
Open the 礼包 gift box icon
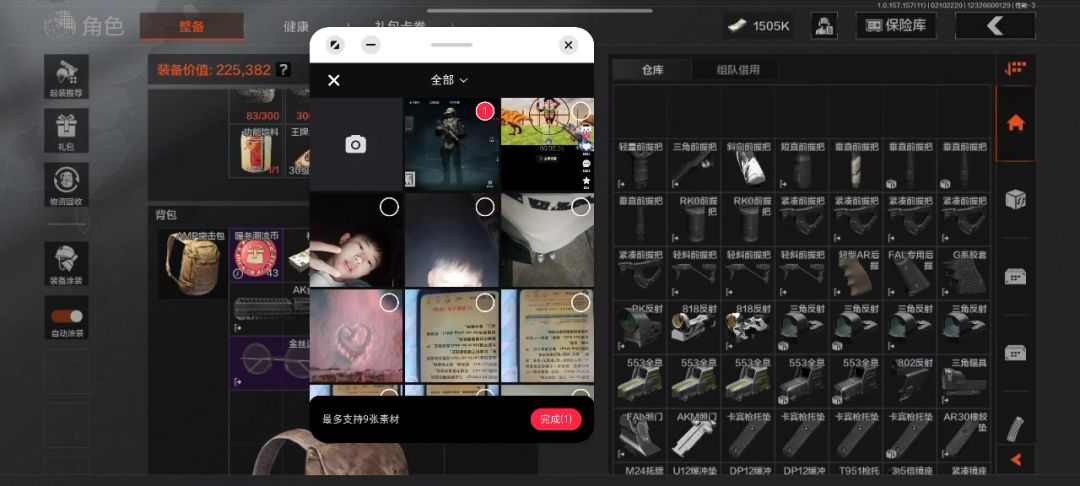coord(66,131)
